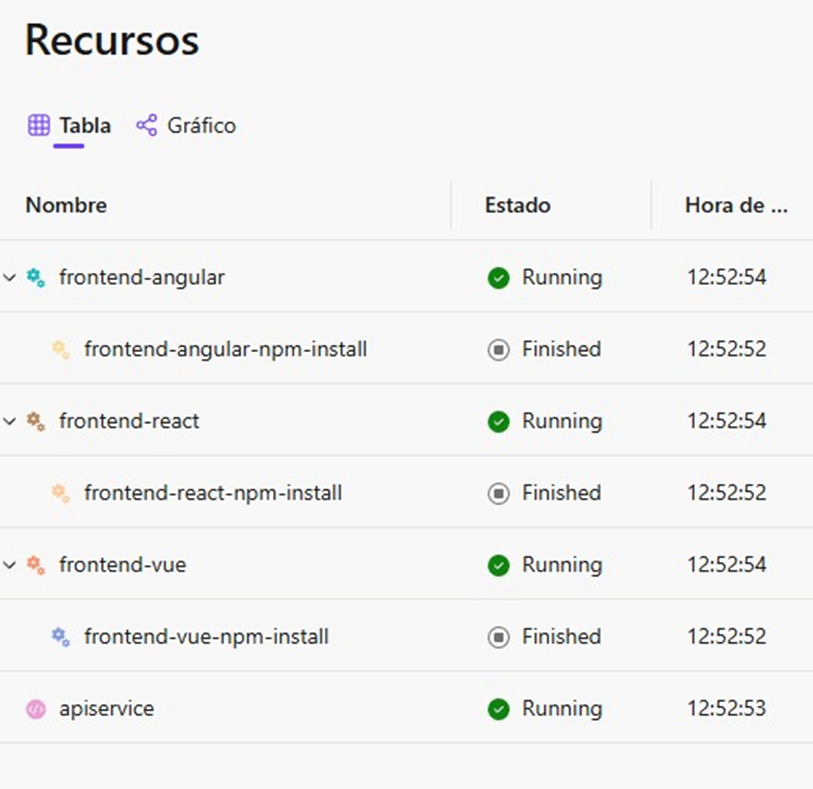Click the orange gears icon beside frontend-vue
The height and width of the screenshot is (789, 813).
click(x=36, y=565)
